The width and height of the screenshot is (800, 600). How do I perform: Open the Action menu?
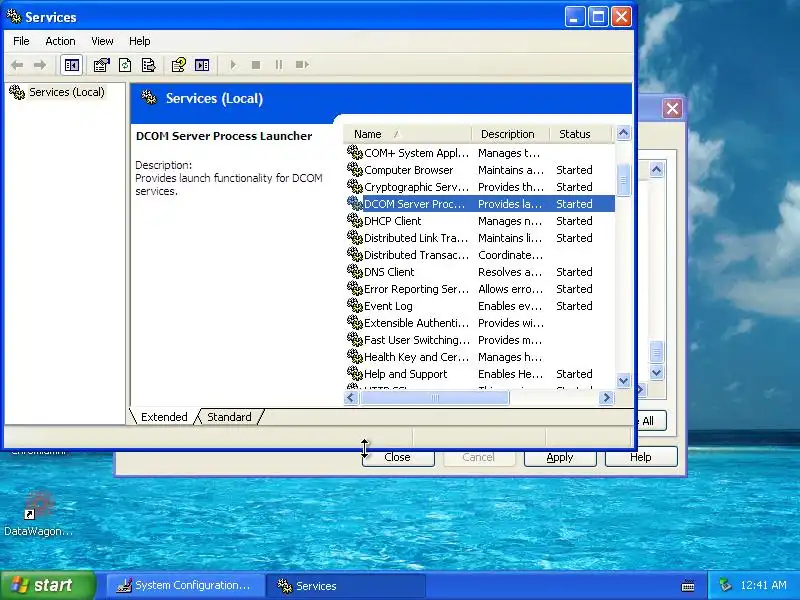coord(60,41)
